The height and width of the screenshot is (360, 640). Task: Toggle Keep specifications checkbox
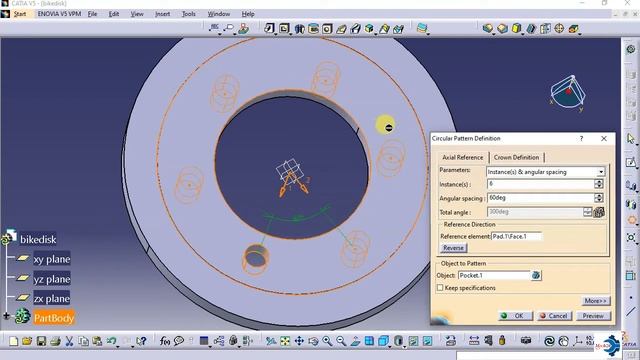440,288
